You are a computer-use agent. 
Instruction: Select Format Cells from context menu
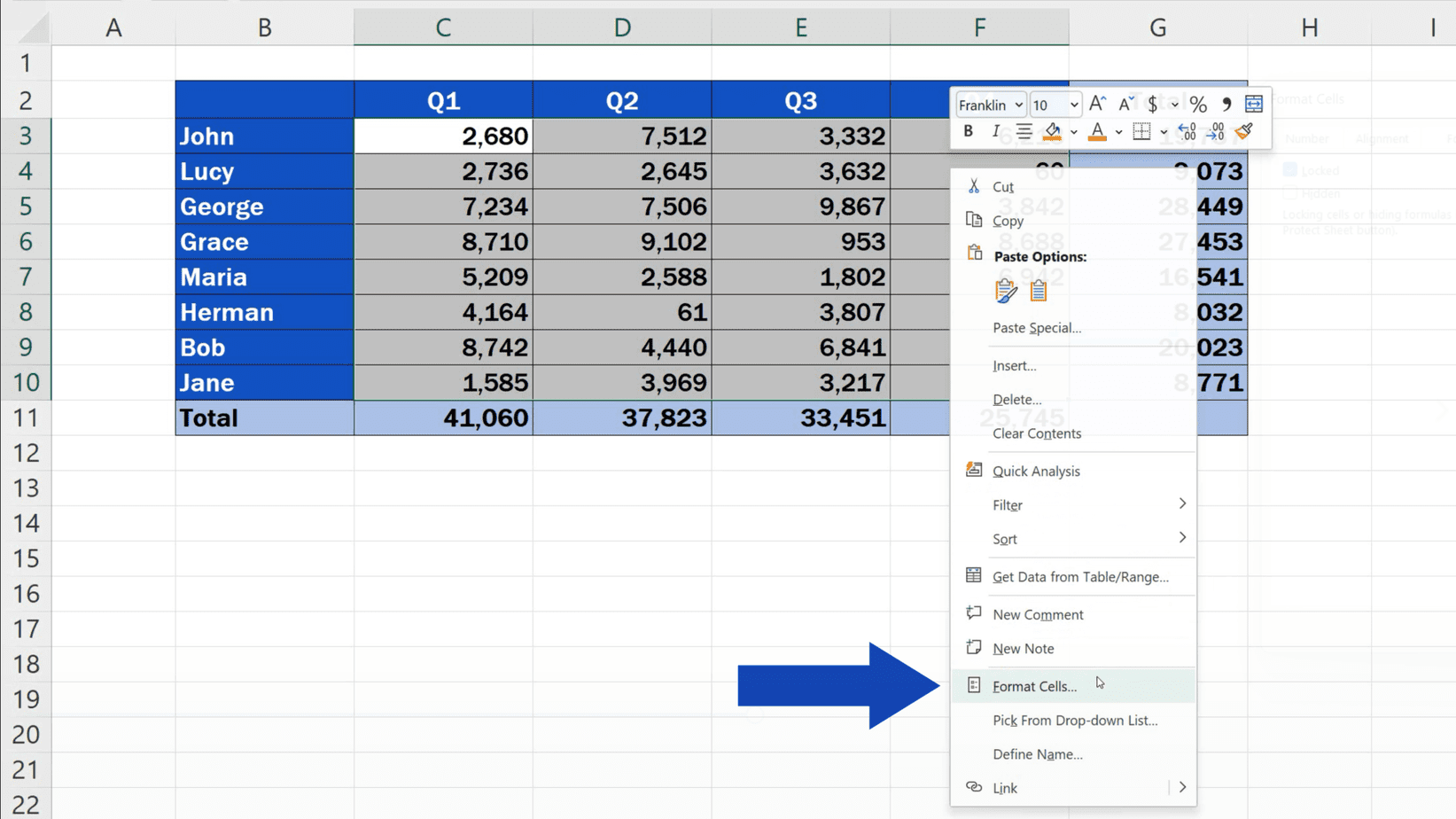pos(1035,685)
